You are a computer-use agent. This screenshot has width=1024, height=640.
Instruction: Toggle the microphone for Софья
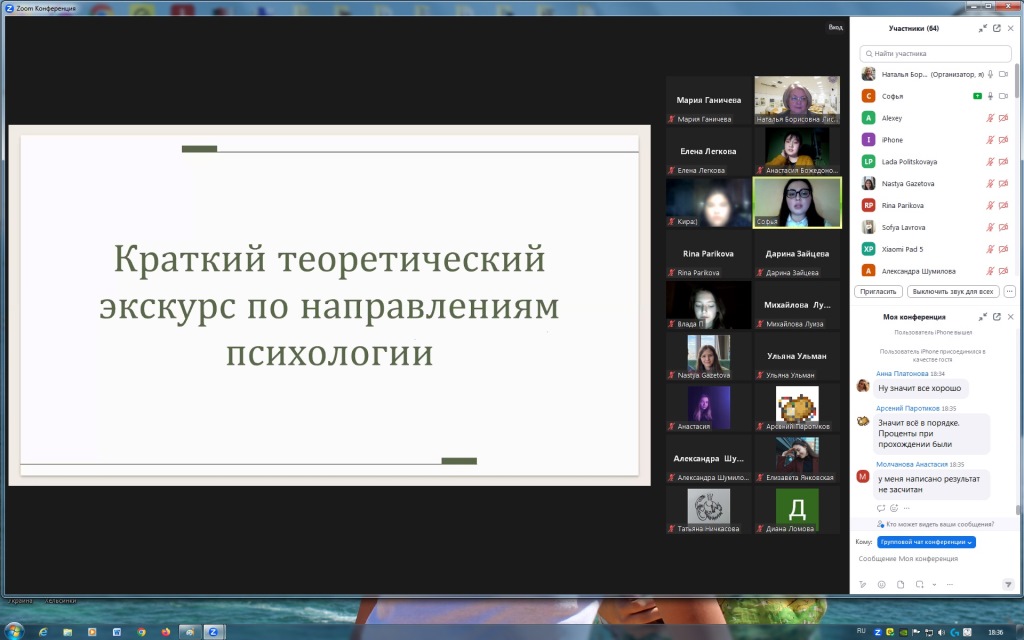[x=990, y=96]
